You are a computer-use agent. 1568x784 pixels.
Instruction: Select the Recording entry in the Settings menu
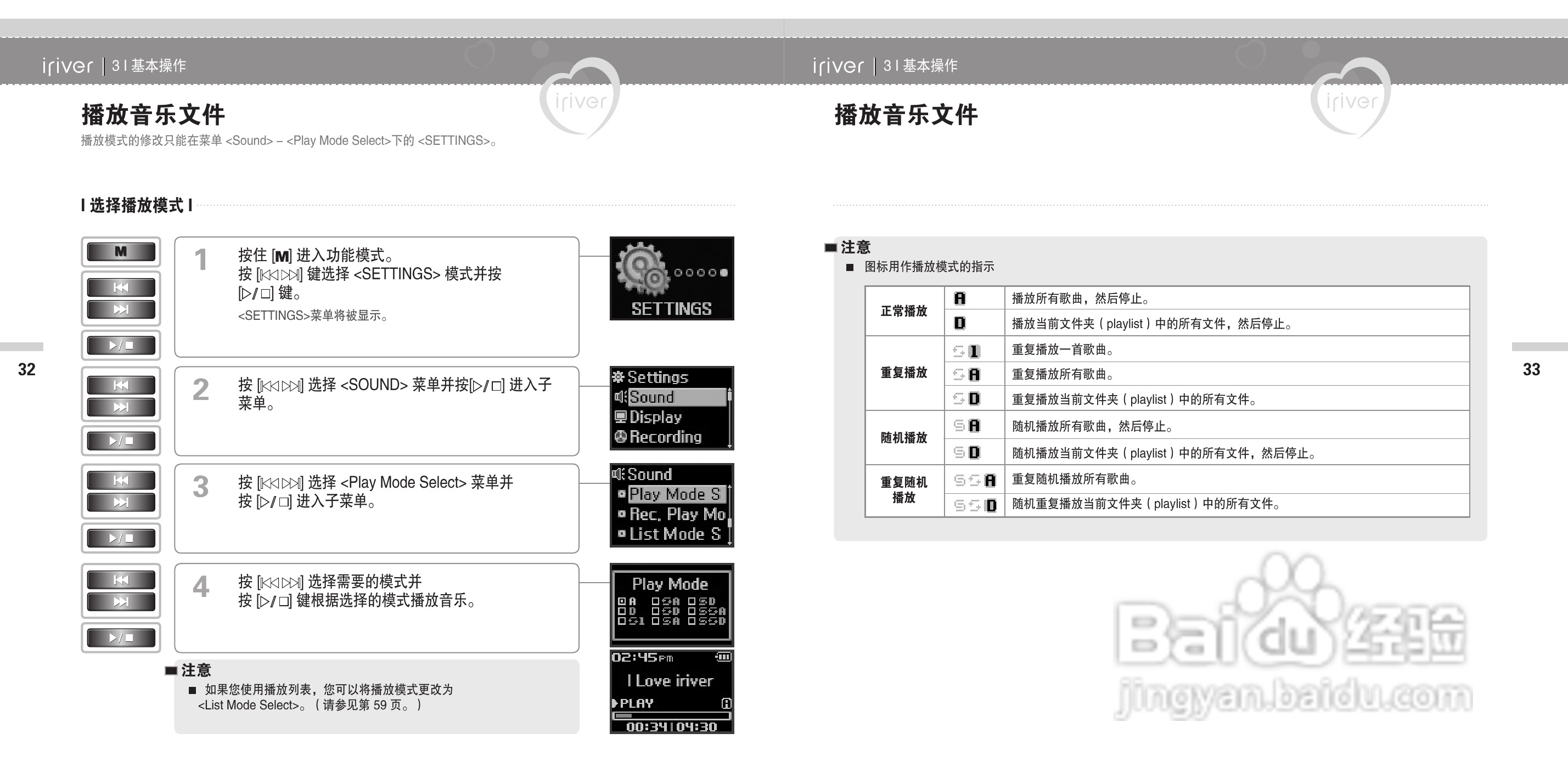click(665, 437)
